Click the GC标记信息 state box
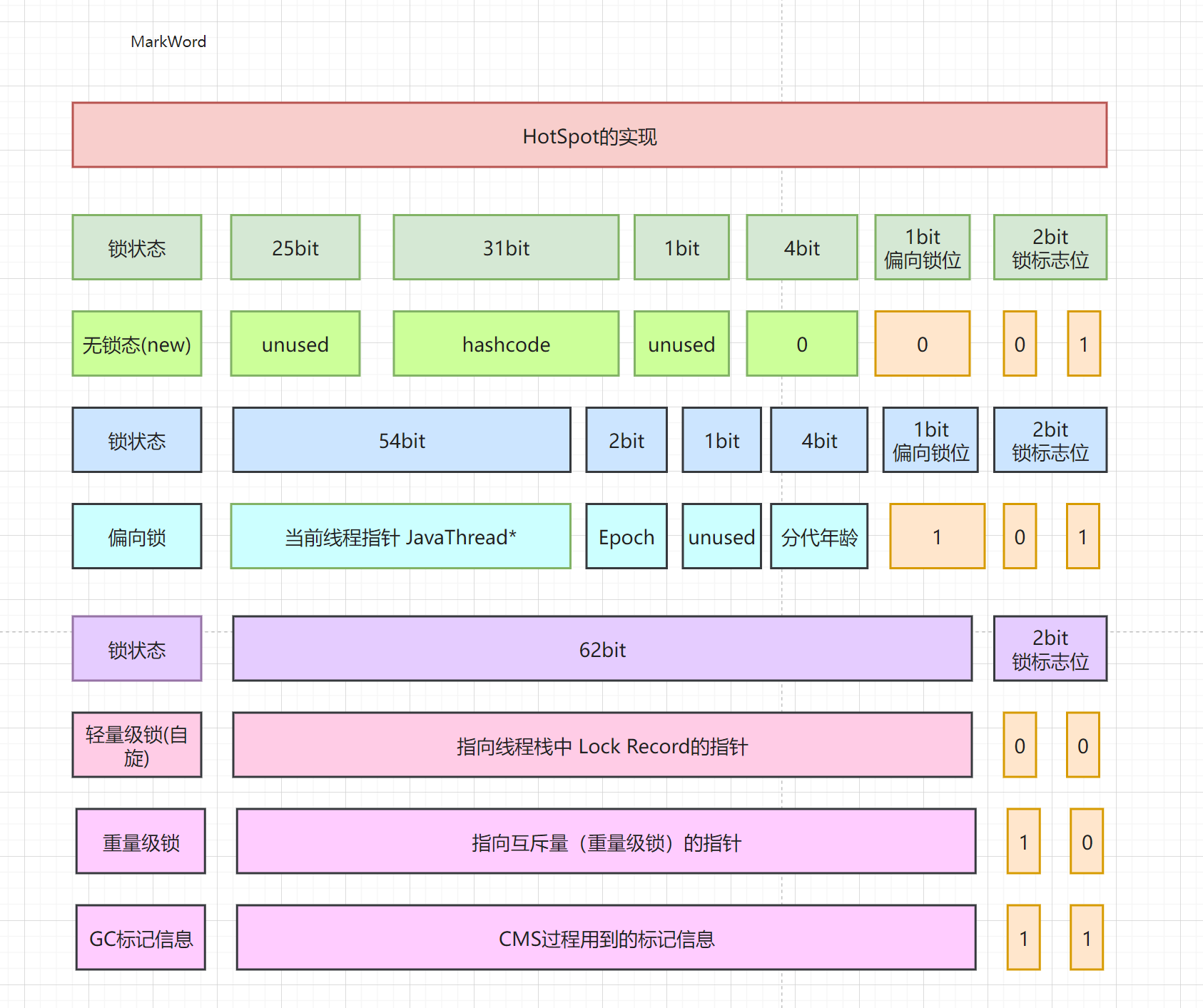This screenshot has height=1008, width=1203. [x=141, y=937]
